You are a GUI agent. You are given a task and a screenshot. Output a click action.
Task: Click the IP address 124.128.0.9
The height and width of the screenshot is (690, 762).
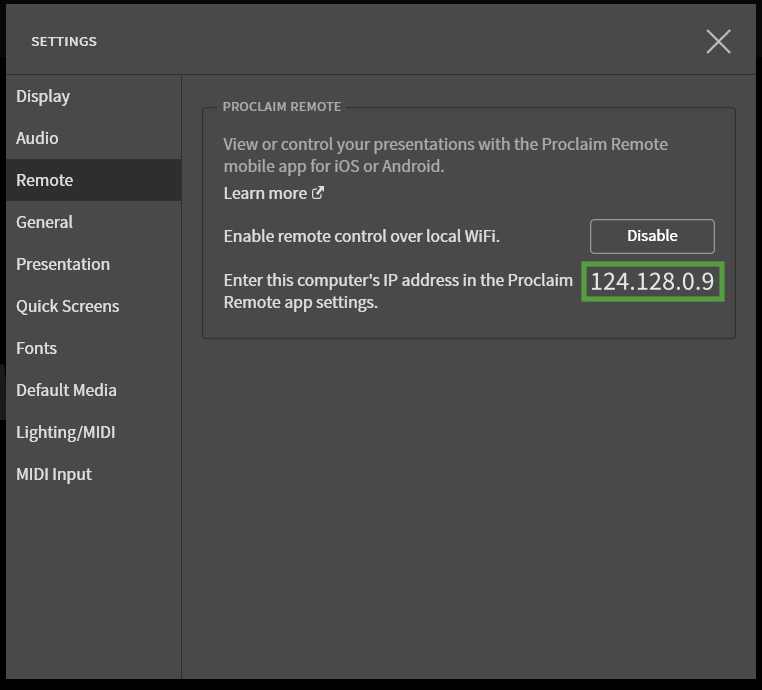coord(652,281)
